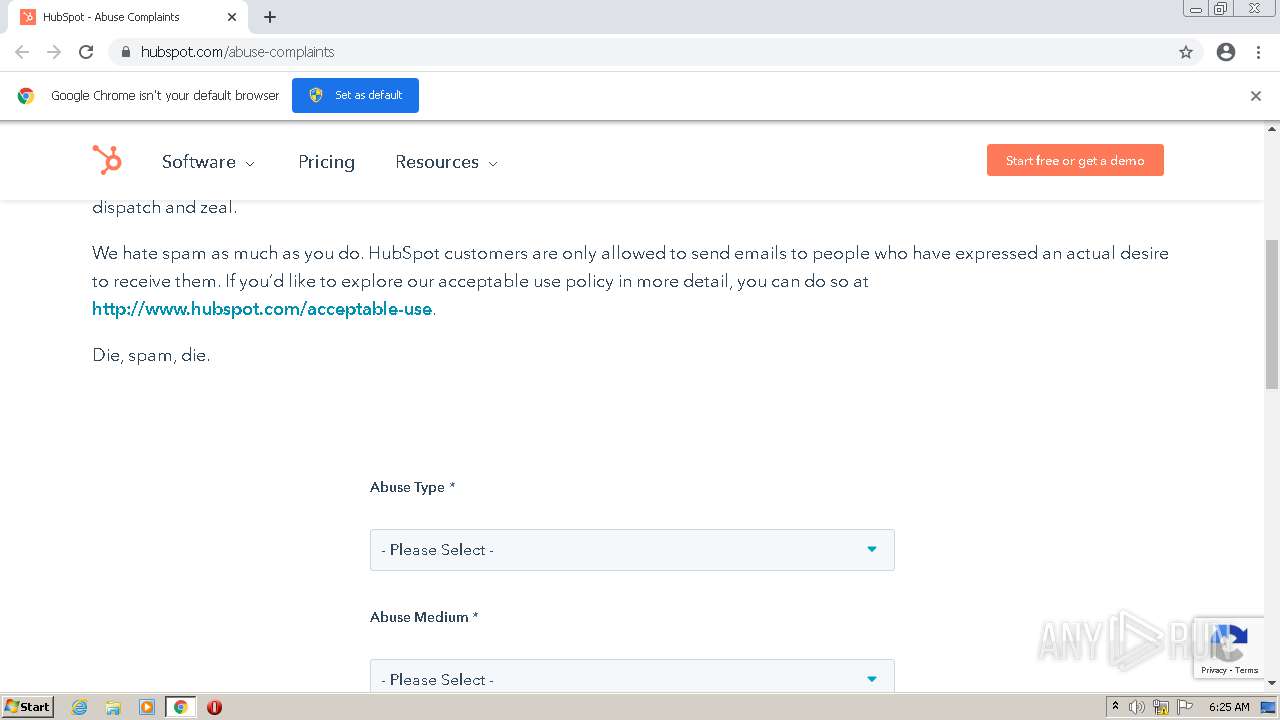Image resolution: width=1280 pixels, height=720 pixels.
Task: Click the volume speaker tray icon
Action: point(1137,707)
